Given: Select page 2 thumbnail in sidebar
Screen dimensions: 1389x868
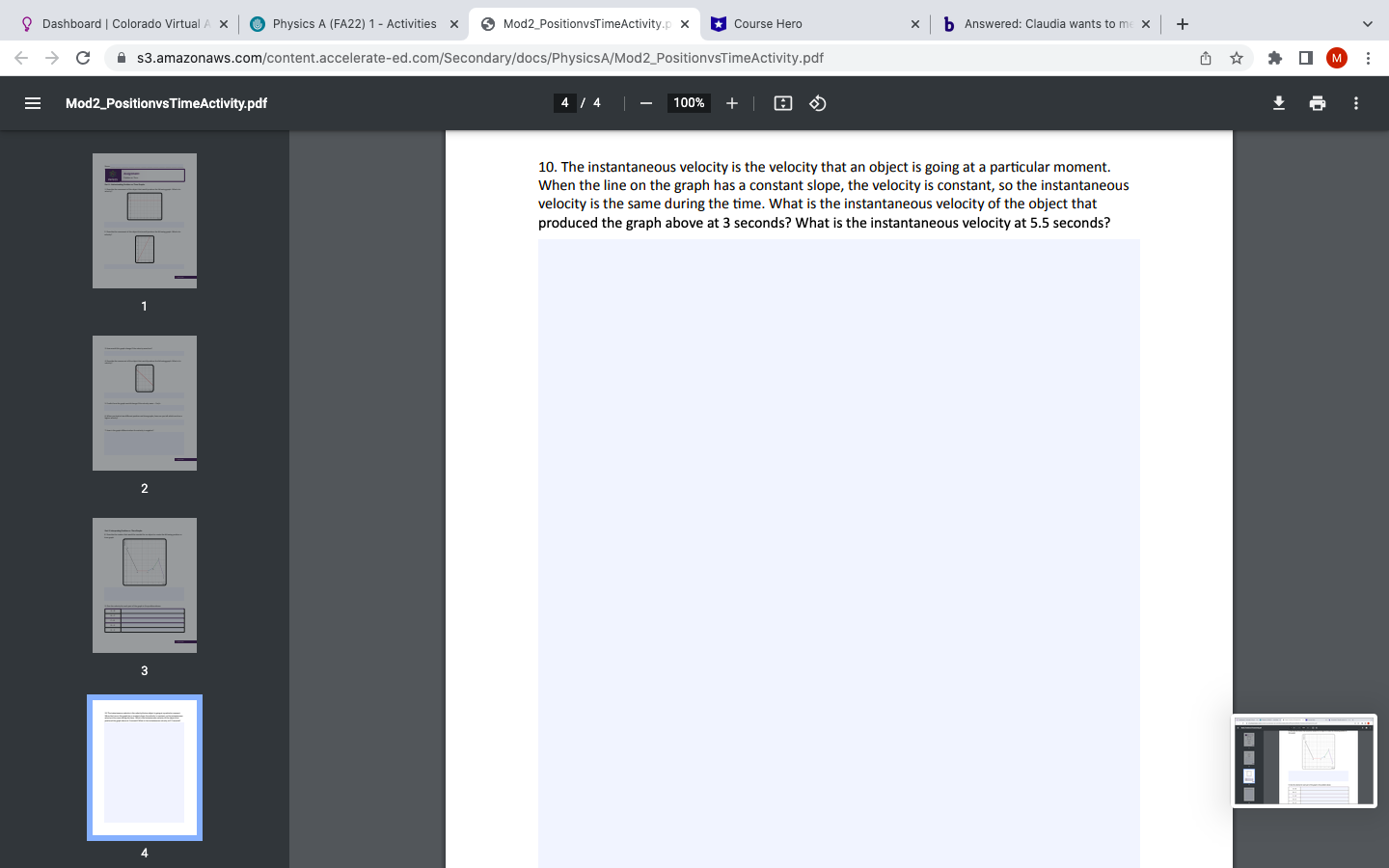Looking at the screenshot, I should [x=145, y=403].
